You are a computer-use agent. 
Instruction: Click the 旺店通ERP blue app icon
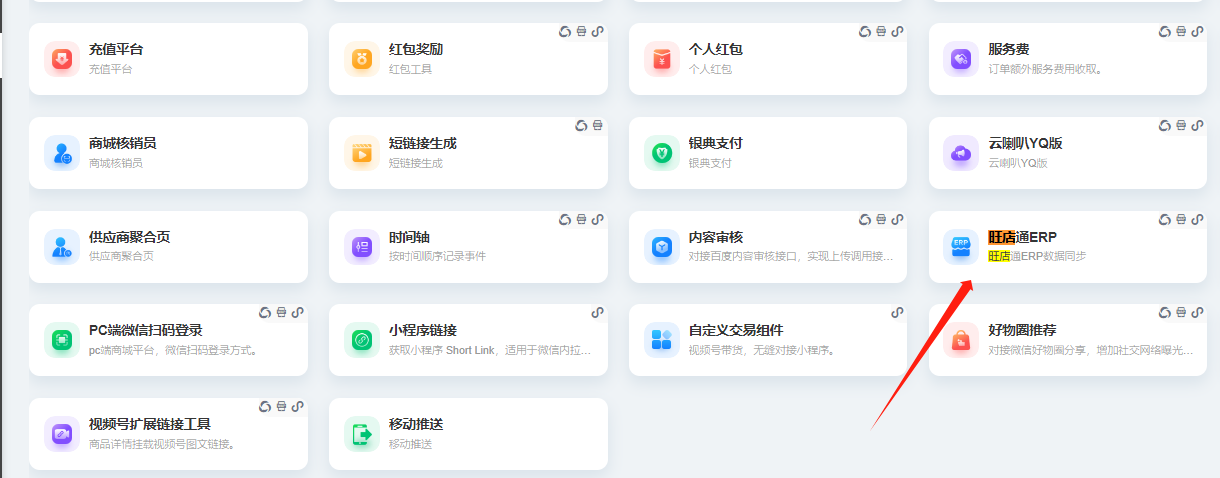pos(961,246)
